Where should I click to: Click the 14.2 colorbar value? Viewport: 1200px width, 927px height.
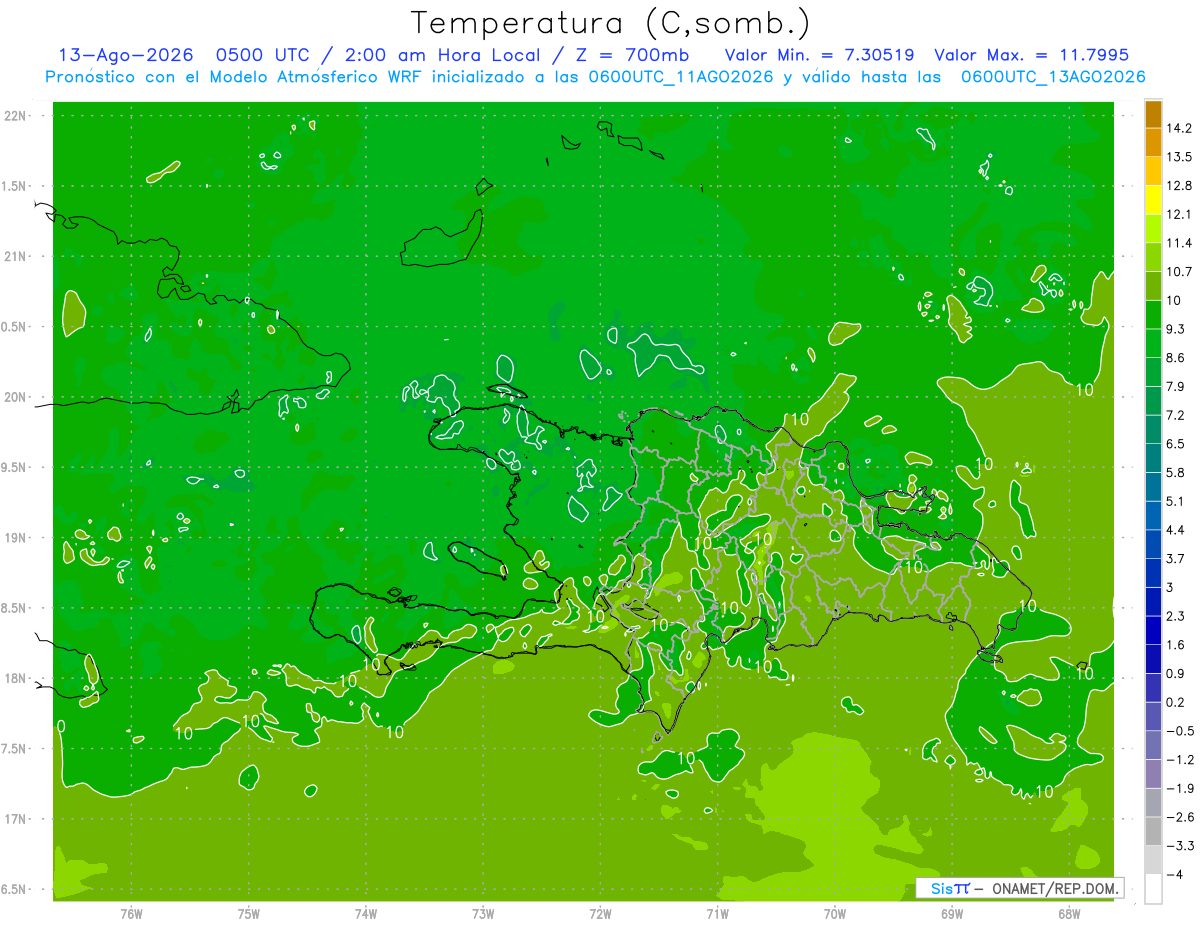[x=1180, y=128]
